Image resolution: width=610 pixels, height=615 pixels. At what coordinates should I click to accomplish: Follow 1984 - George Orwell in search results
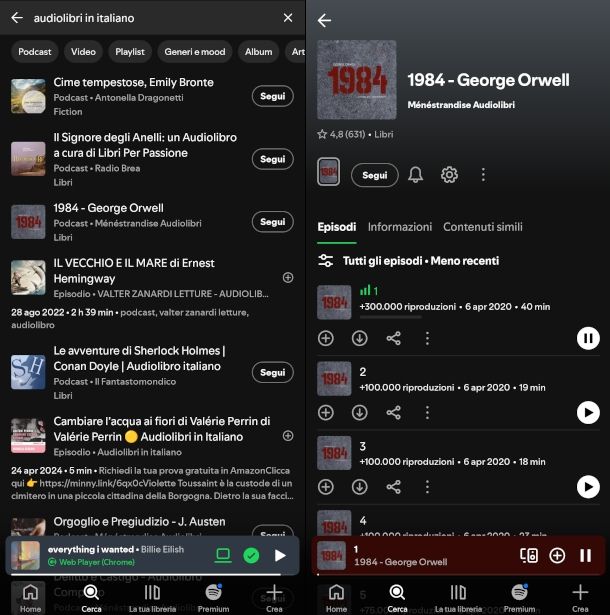tap(273, 222)
